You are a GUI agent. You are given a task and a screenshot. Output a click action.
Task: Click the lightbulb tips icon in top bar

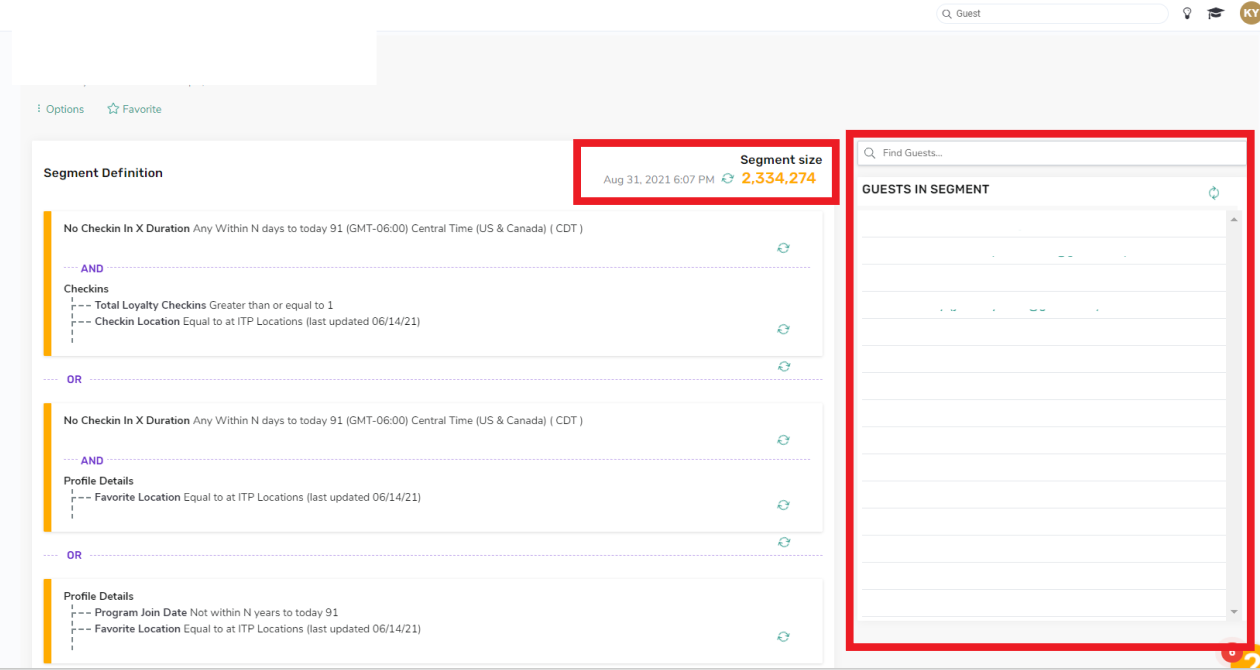tap(1186, 13)
